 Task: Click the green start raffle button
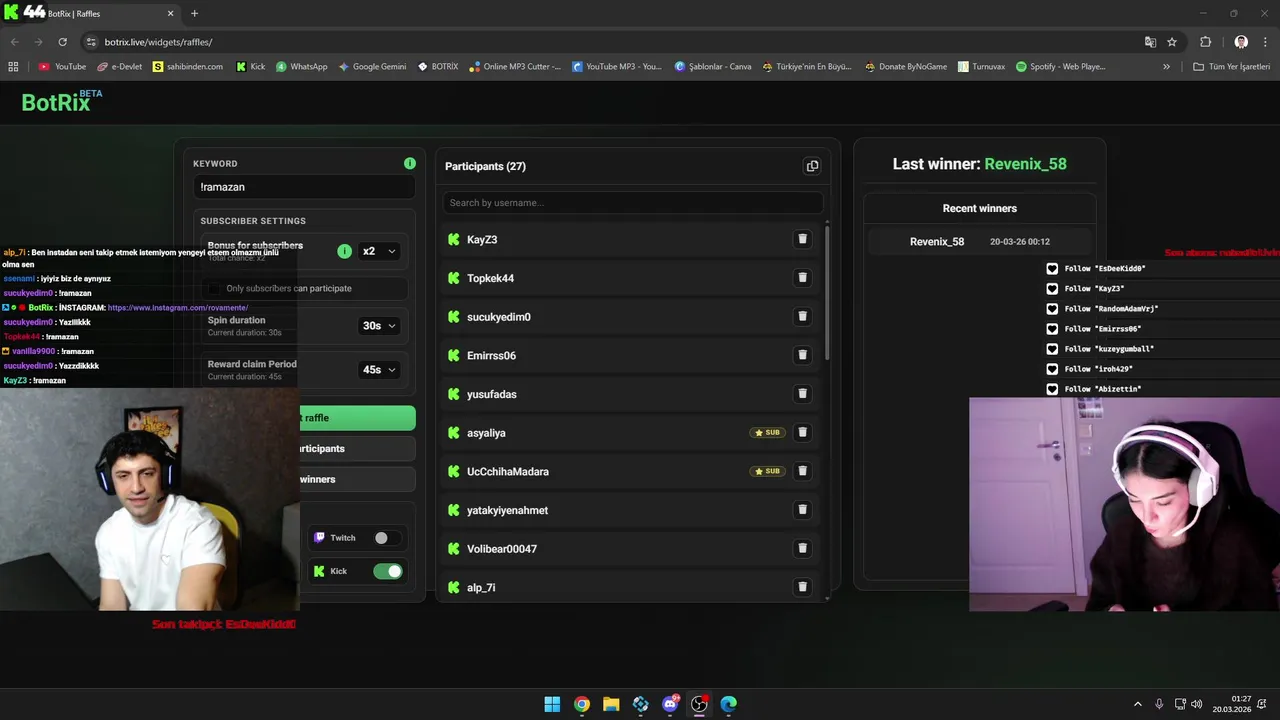[357, 418]
